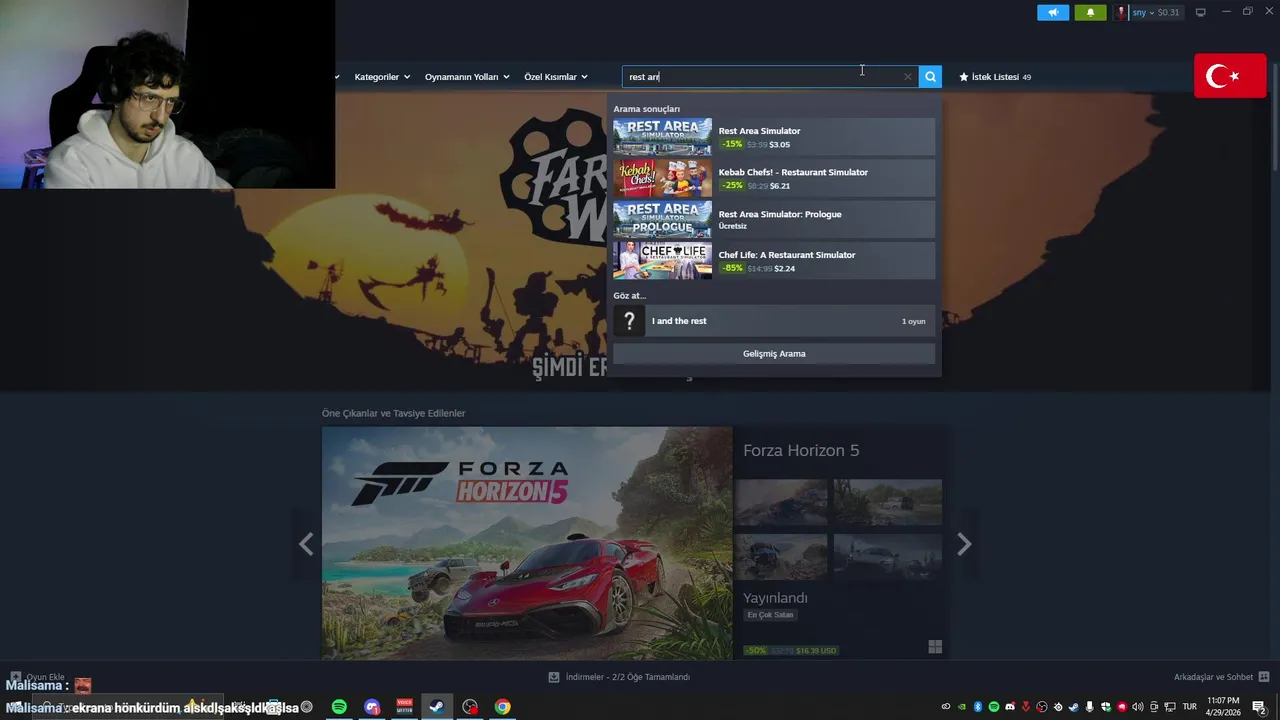Select Rest Area Simulator: Prologue result
1280x720 pixels.
tap(774, 219)
